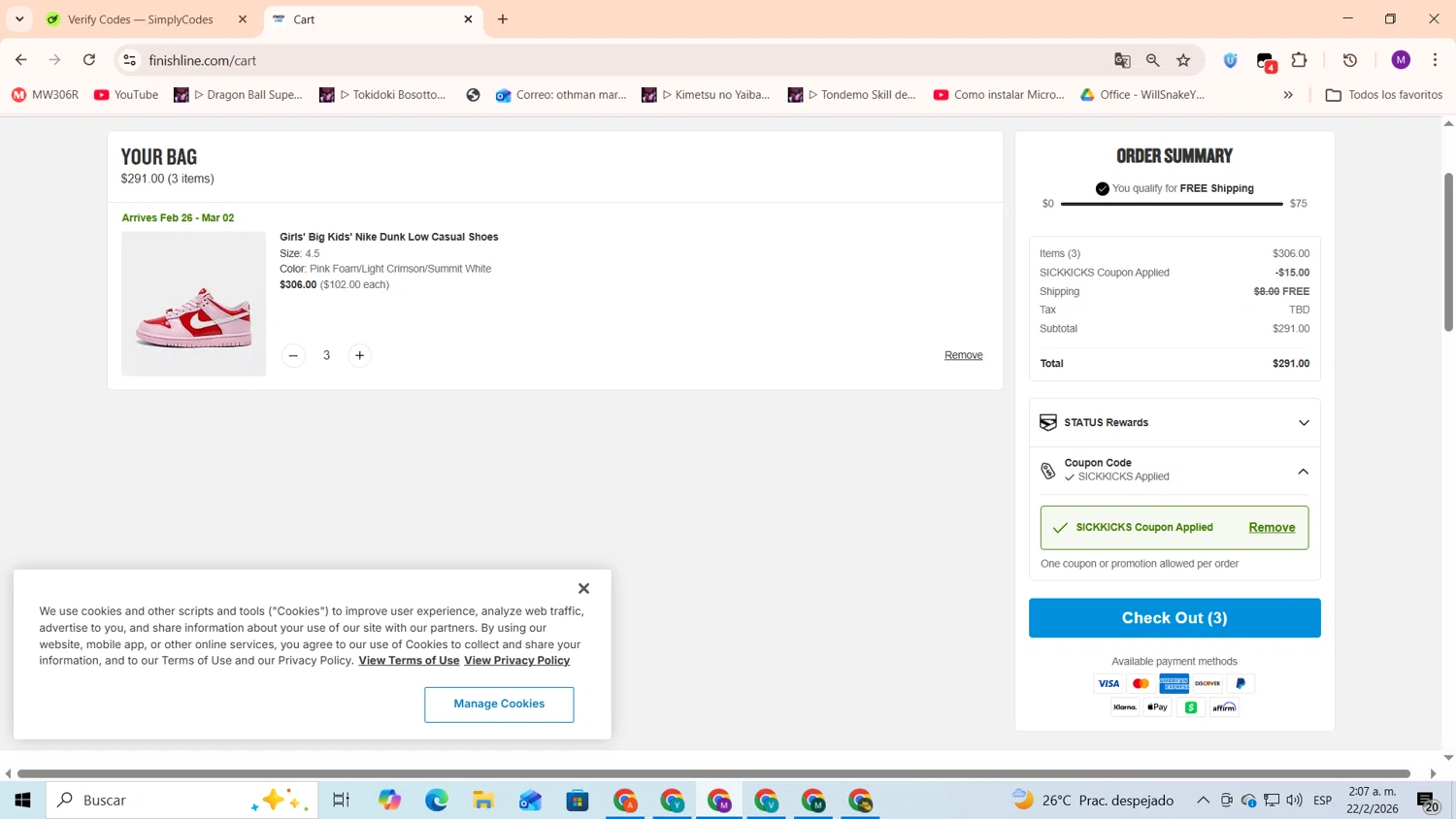Remove the SICKKICKS coupon
This screenshot has width=1456, height=819.
[x=1272, y=527]
